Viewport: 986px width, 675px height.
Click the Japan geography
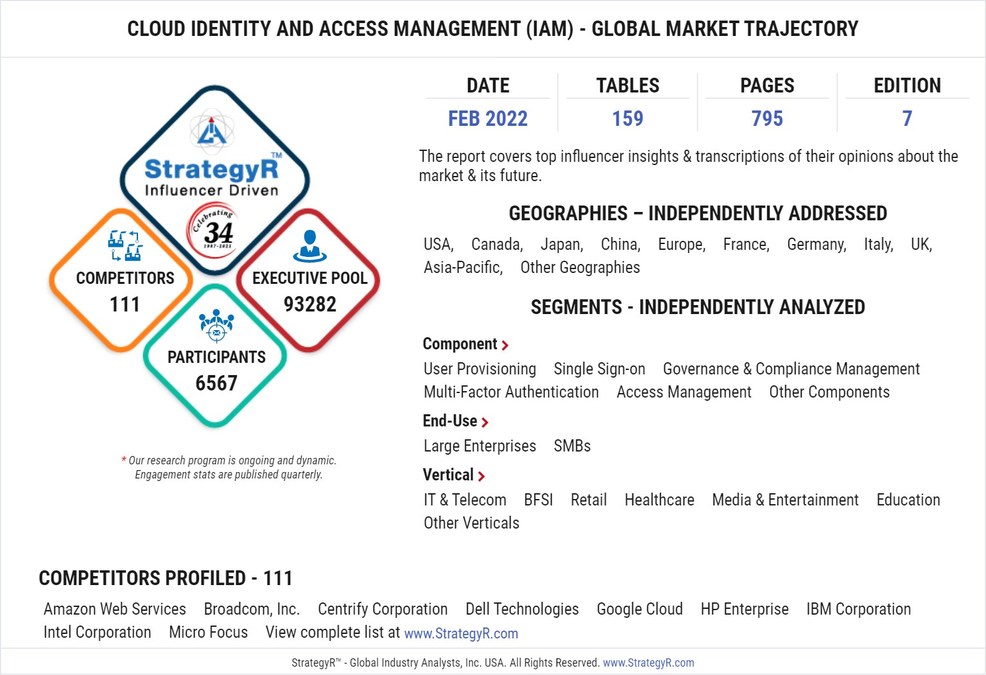[x=562, y=244]
